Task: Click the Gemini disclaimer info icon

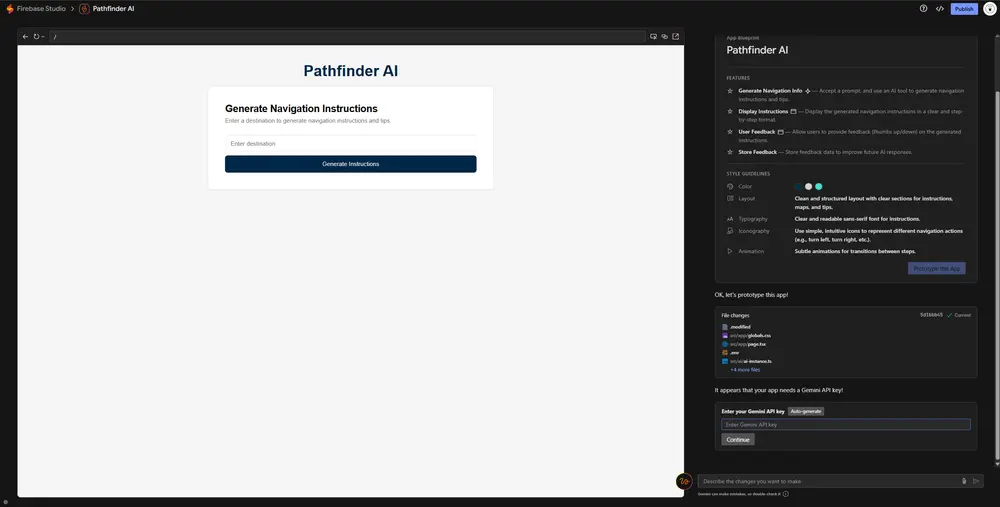Action: coord(786,494)
